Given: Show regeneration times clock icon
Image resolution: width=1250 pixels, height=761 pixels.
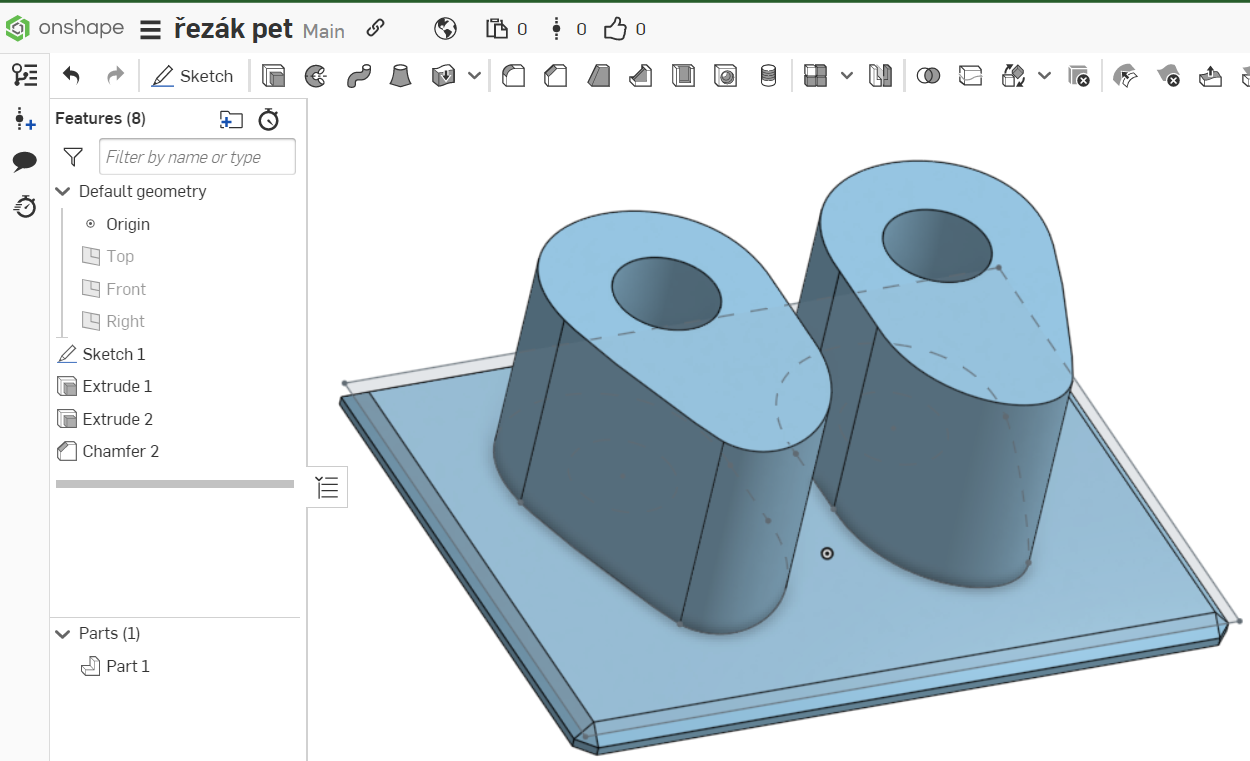Looking at the screenshot, I should (269, 120).
